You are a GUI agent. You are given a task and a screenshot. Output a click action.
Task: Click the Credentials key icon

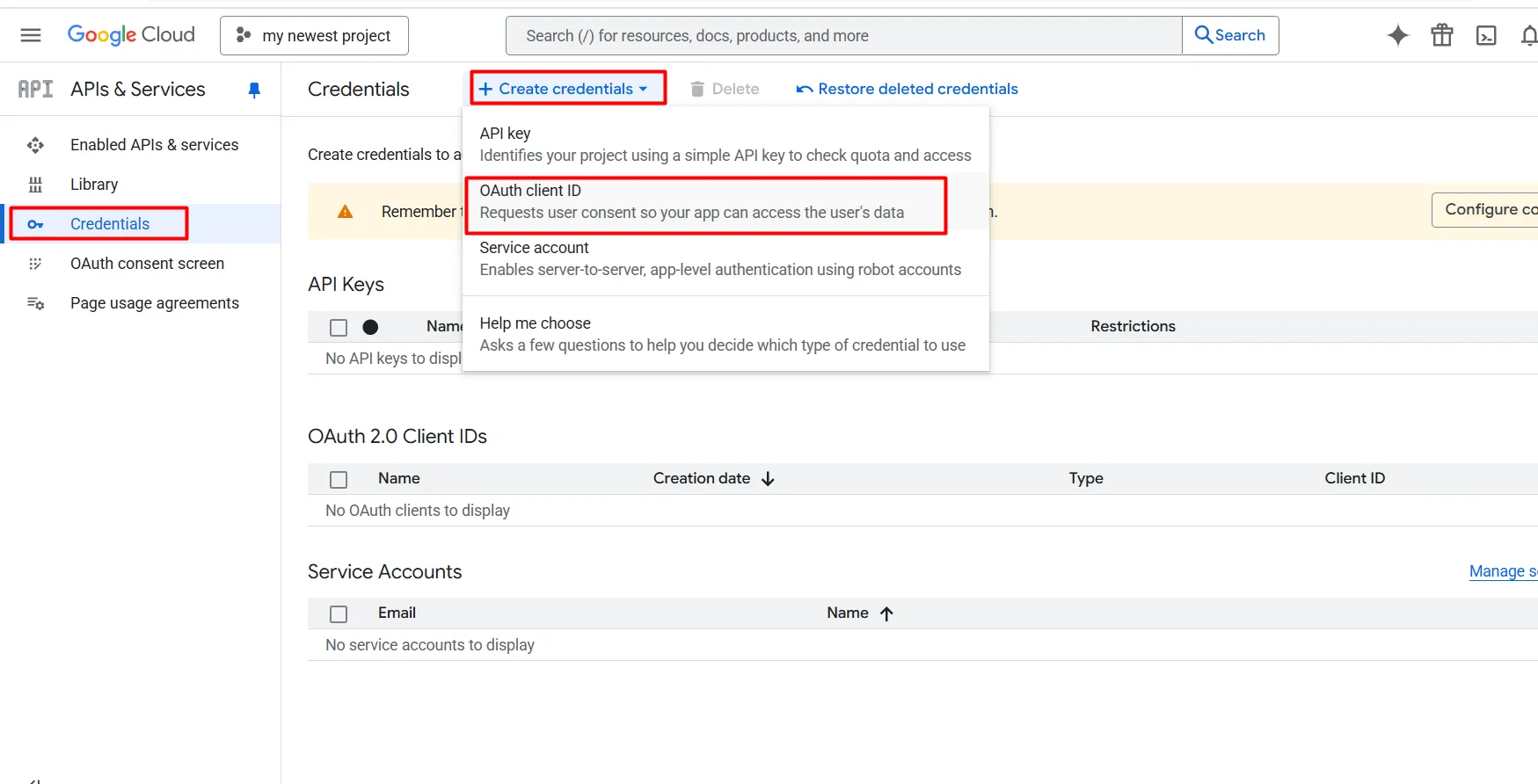(x=35, y=224)
